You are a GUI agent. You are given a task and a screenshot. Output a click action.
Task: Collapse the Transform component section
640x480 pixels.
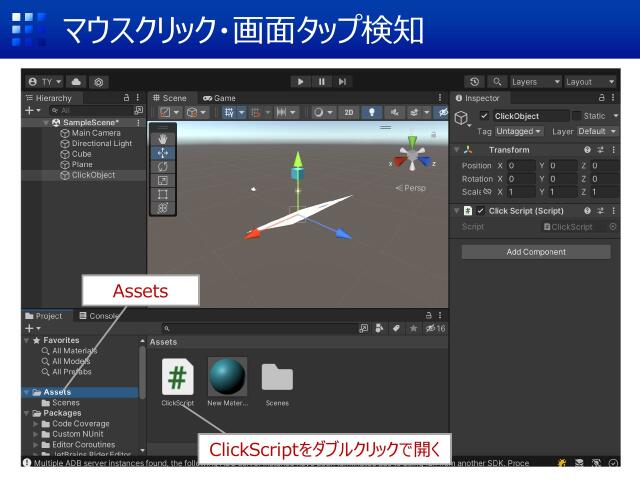[x=457, y=149]
